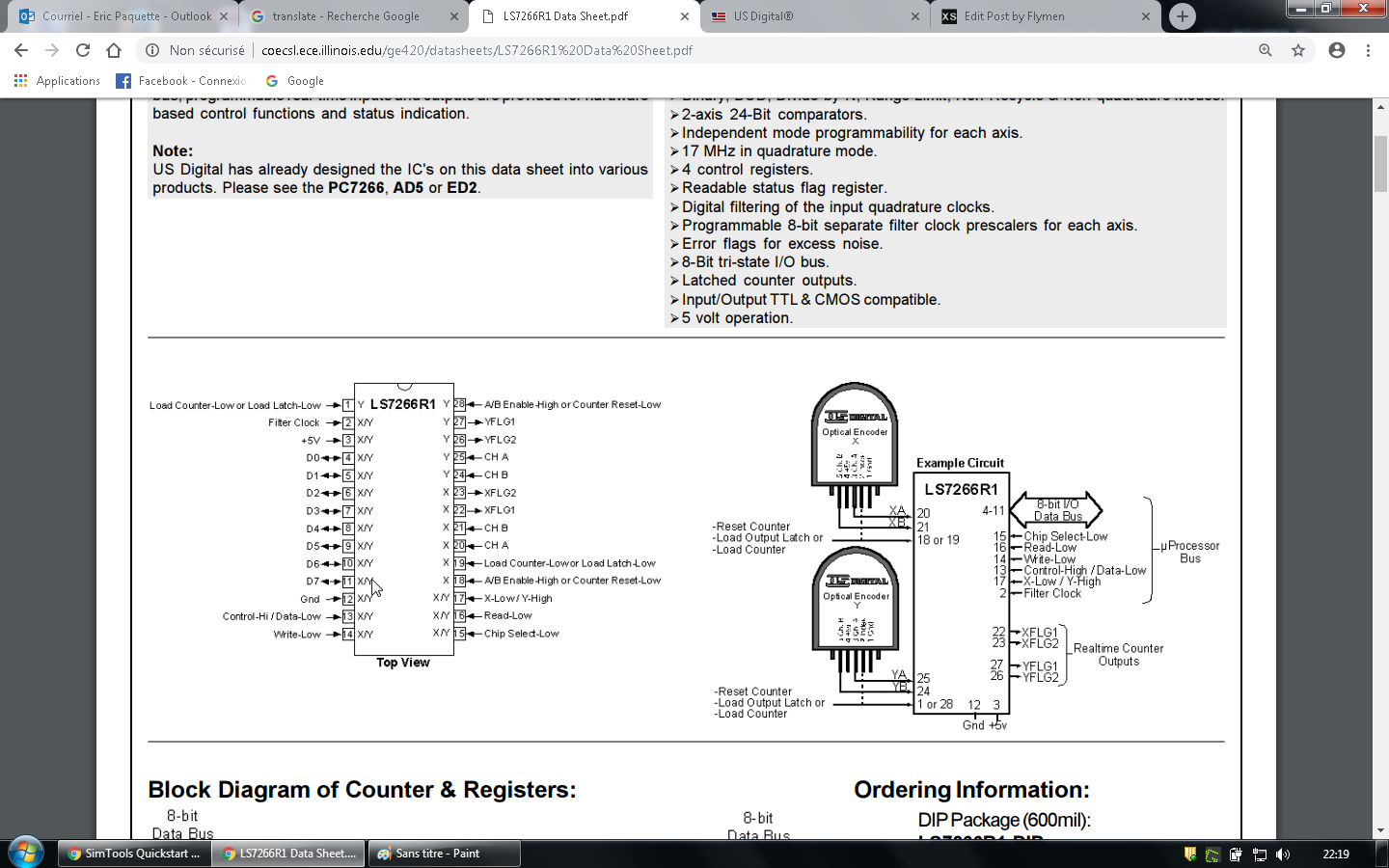1389x868 pixels.
Task: Open the Facebook - Connexion bookmark
Action: pyautogui.click(x=181, y=81)
